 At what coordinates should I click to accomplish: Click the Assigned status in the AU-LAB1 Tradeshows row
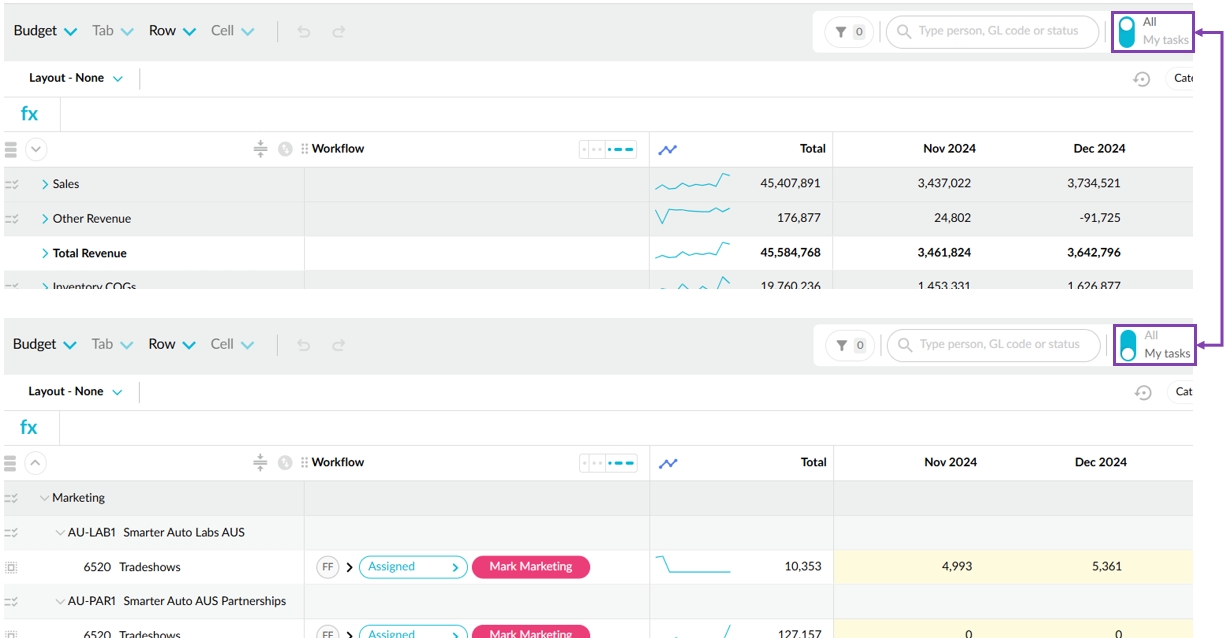click(412, 567)
